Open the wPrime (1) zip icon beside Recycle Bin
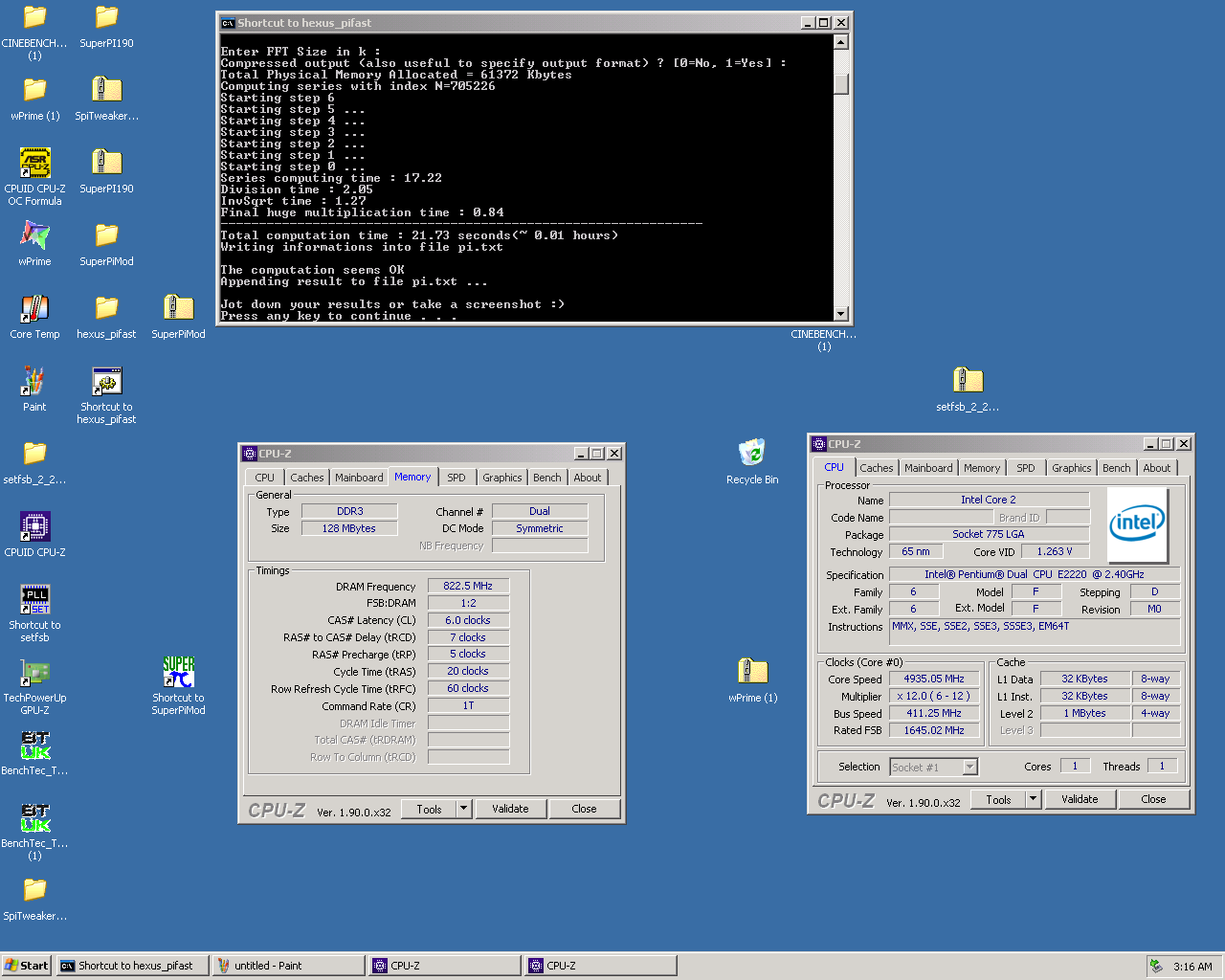The height and width of the screenshot is (980, 1225). coord(752,672)
